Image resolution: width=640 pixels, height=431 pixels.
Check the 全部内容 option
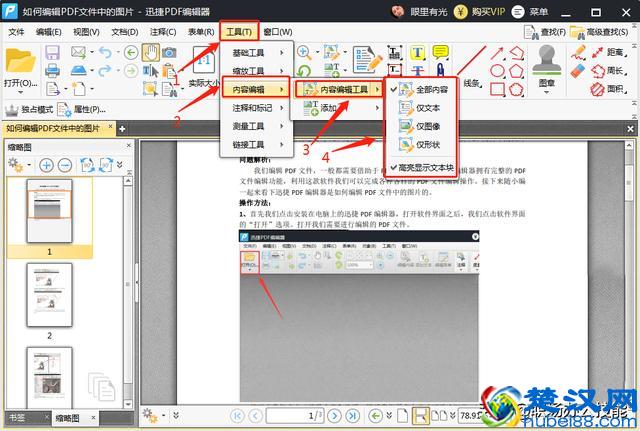pyautogui.click(x=420, y=89)
